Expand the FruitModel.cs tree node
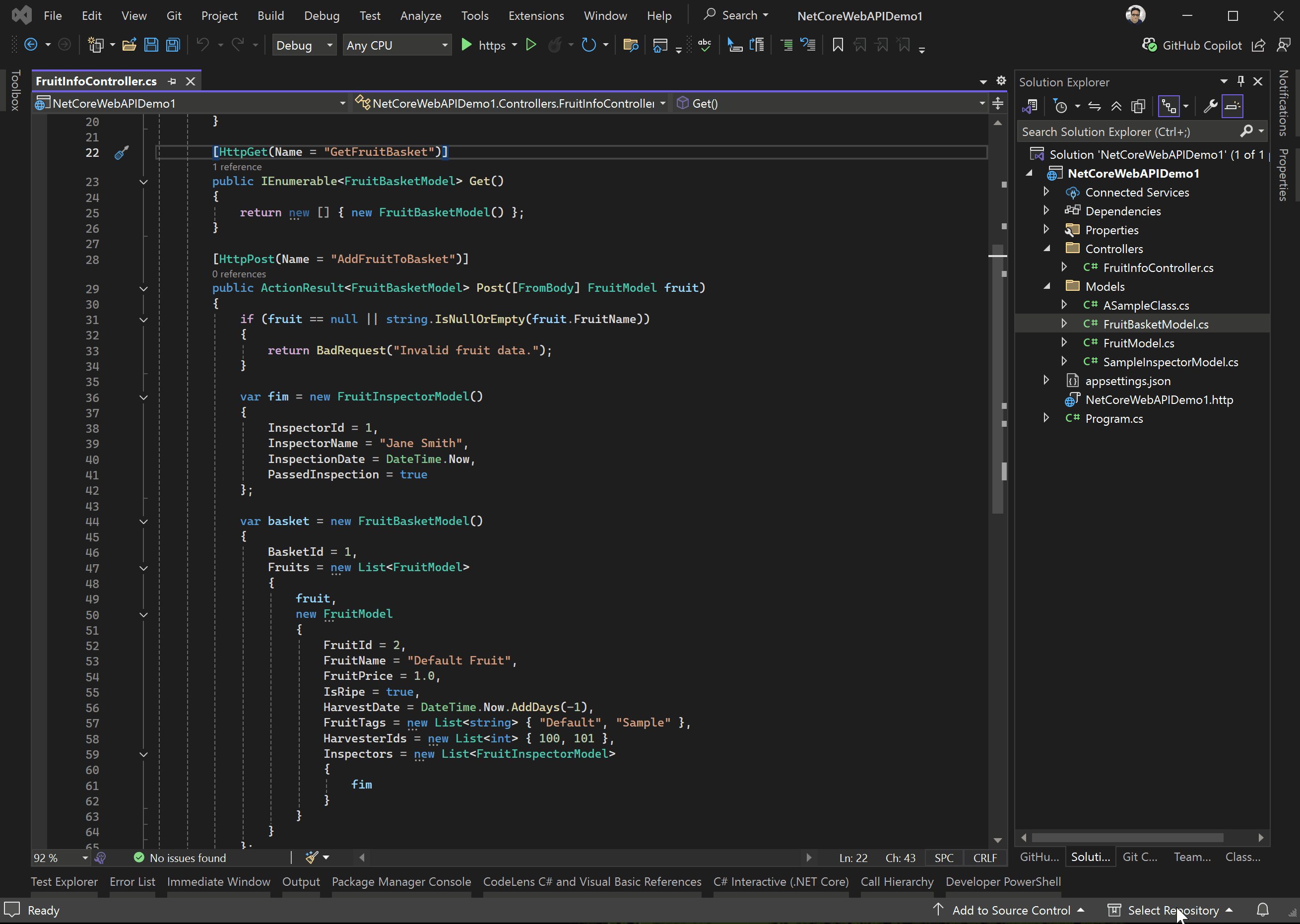1300x924 pixels. (1064, 343)
